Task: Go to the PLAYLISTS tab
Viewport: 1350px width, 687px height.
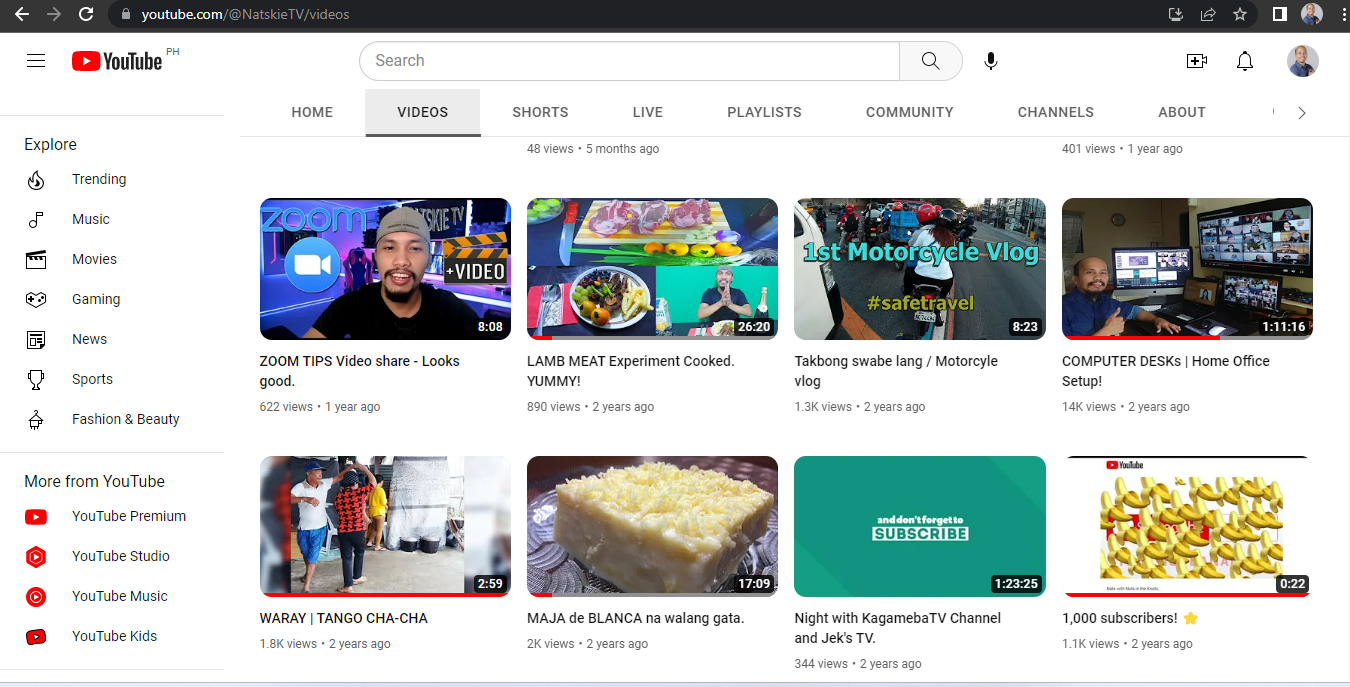Action: [764, 113]
